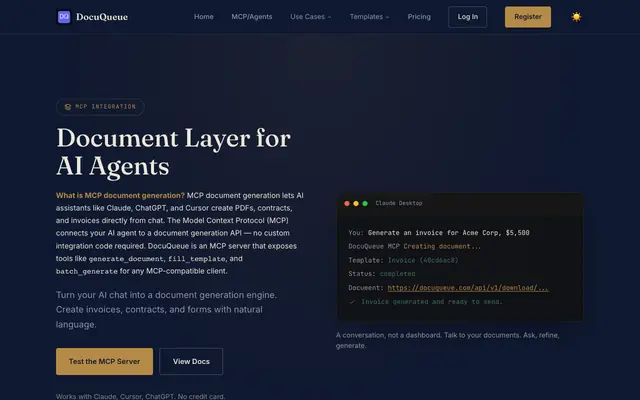
Task: Click the 'Claude Desktop' window title
Action: (x=399, y=203)
